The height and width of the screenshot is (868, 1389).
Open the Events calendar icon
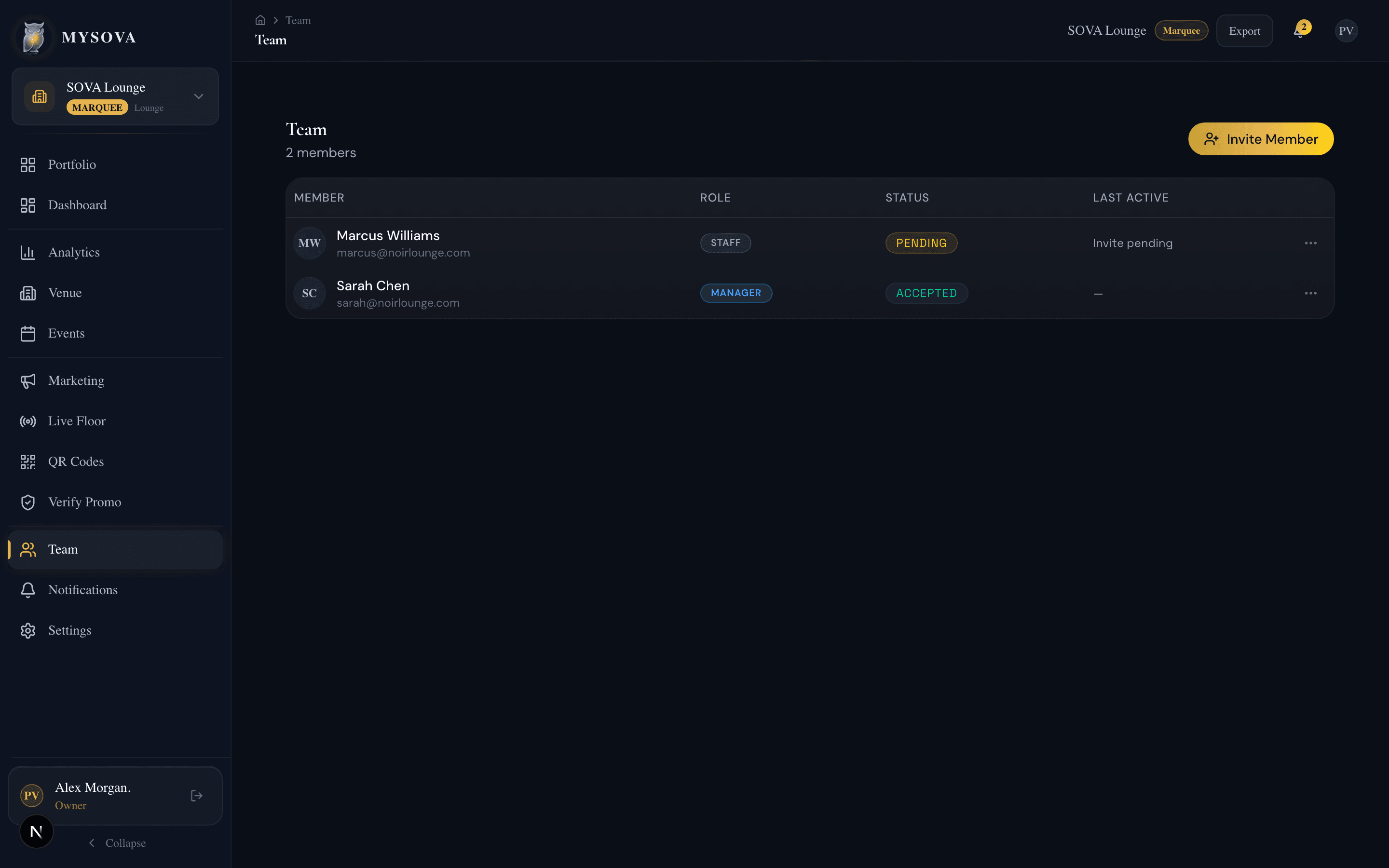click(28, 333)
